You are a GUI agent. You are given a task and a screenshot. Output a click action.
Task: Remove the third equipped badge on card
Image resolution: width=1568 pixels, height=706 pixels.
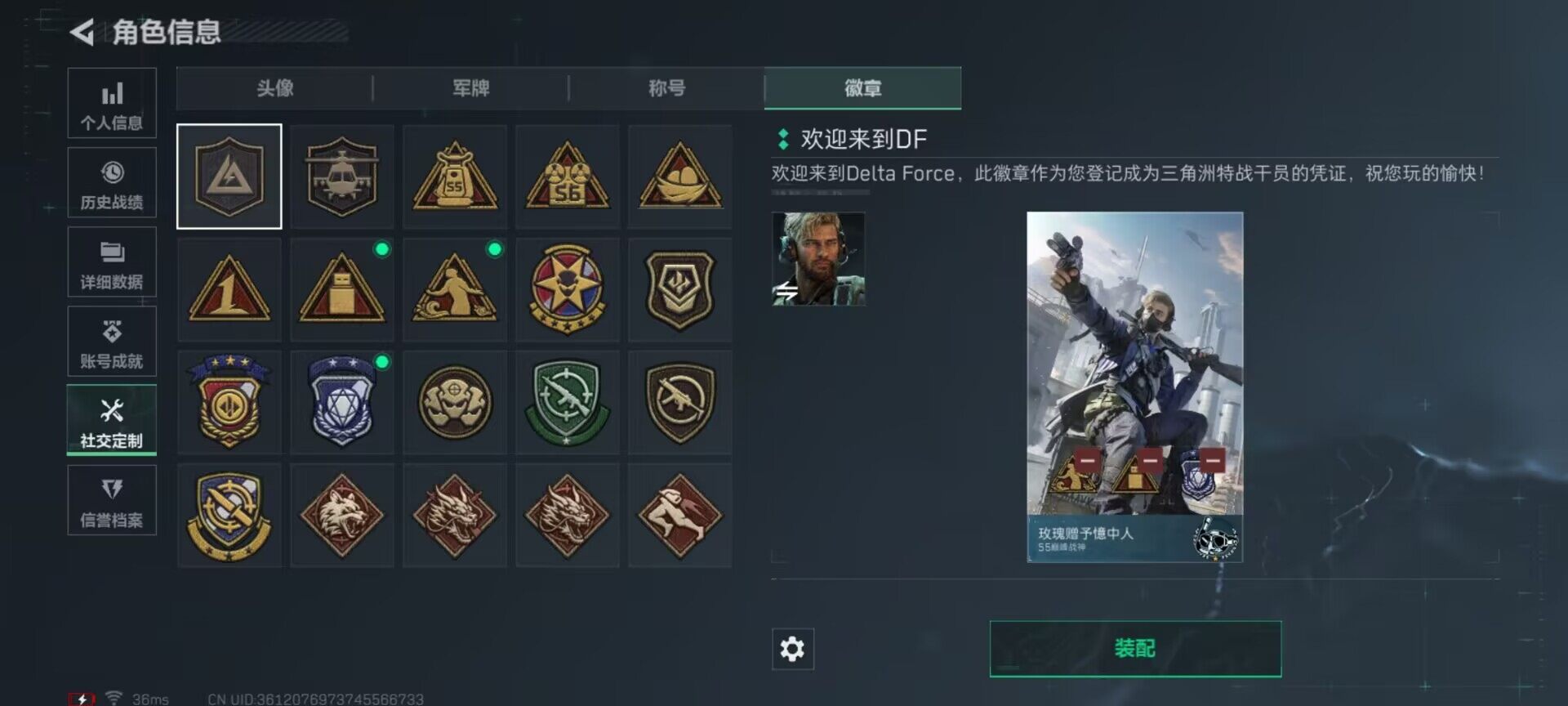click(x=1213, y=460)
